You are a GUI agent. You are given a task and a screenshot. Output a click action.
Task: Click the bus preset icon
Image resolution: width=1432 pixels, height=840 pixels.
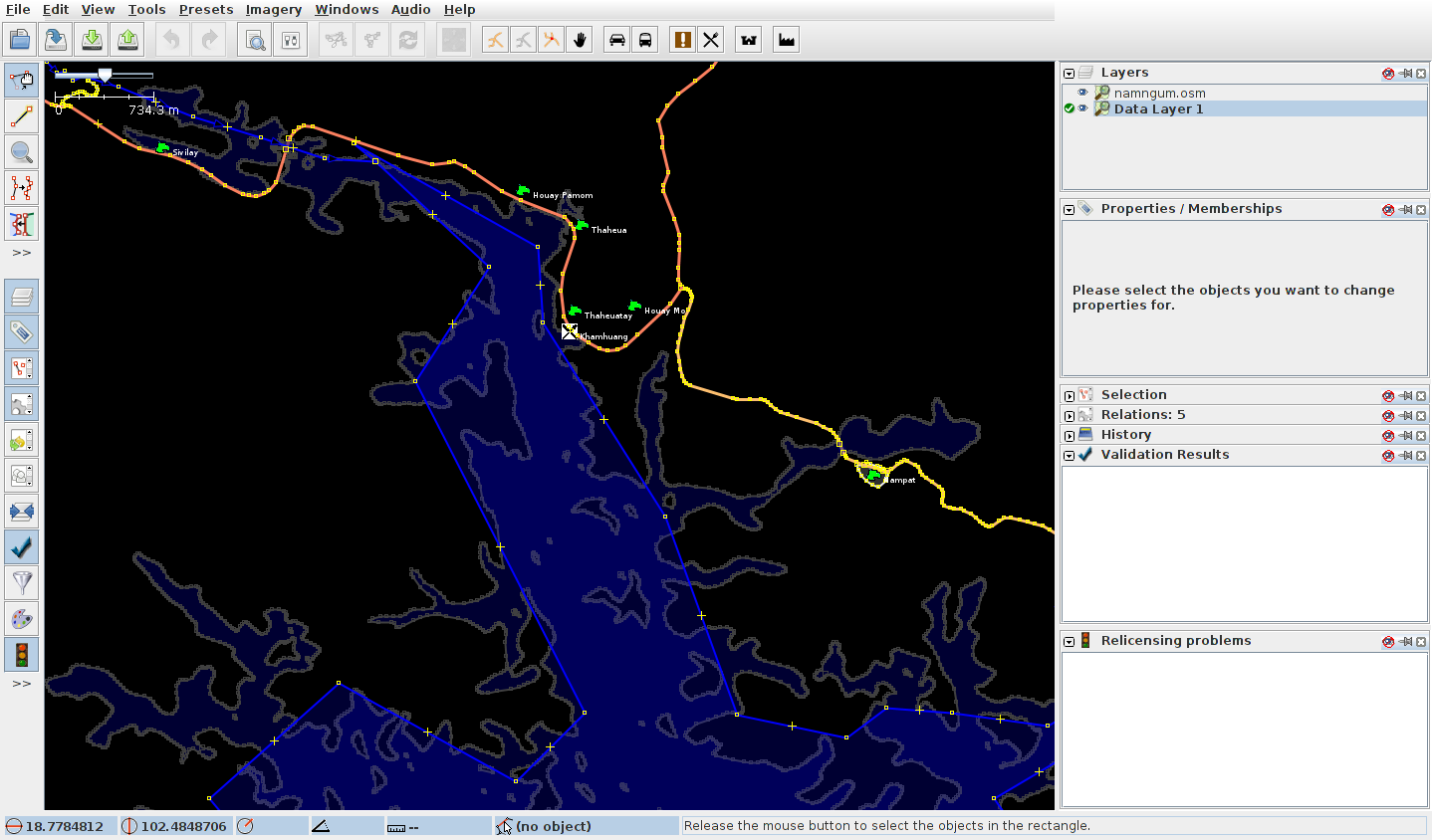tap(644, 40)
